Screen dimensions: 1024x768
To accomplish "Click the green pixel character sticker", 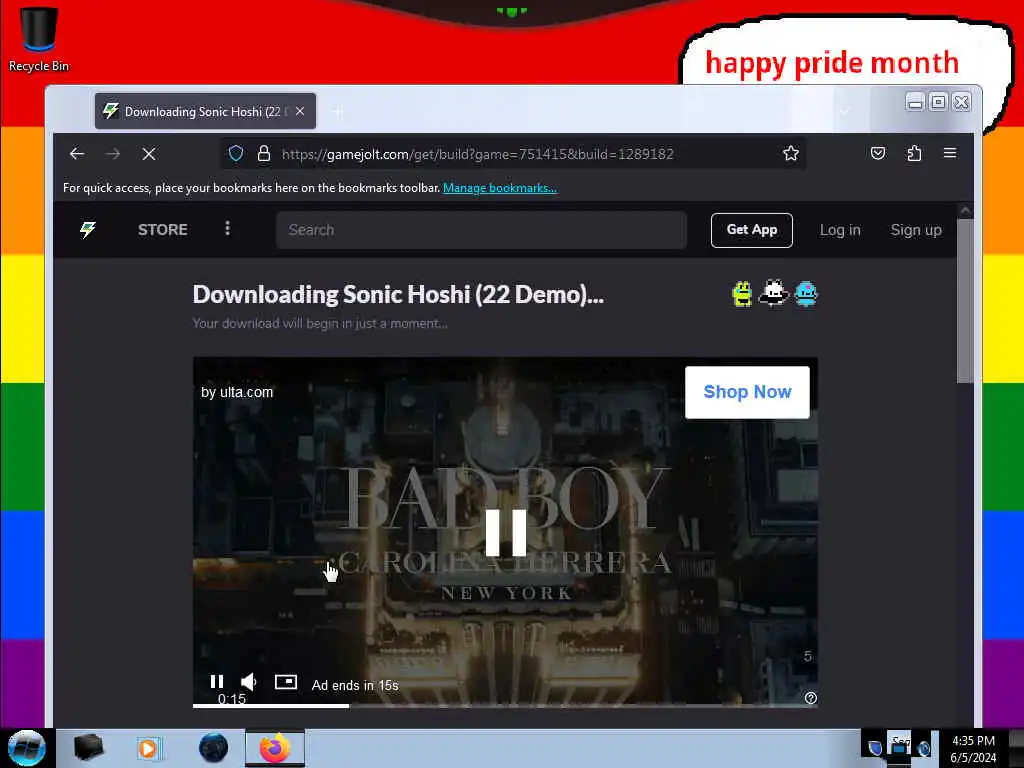I will 743,294.
